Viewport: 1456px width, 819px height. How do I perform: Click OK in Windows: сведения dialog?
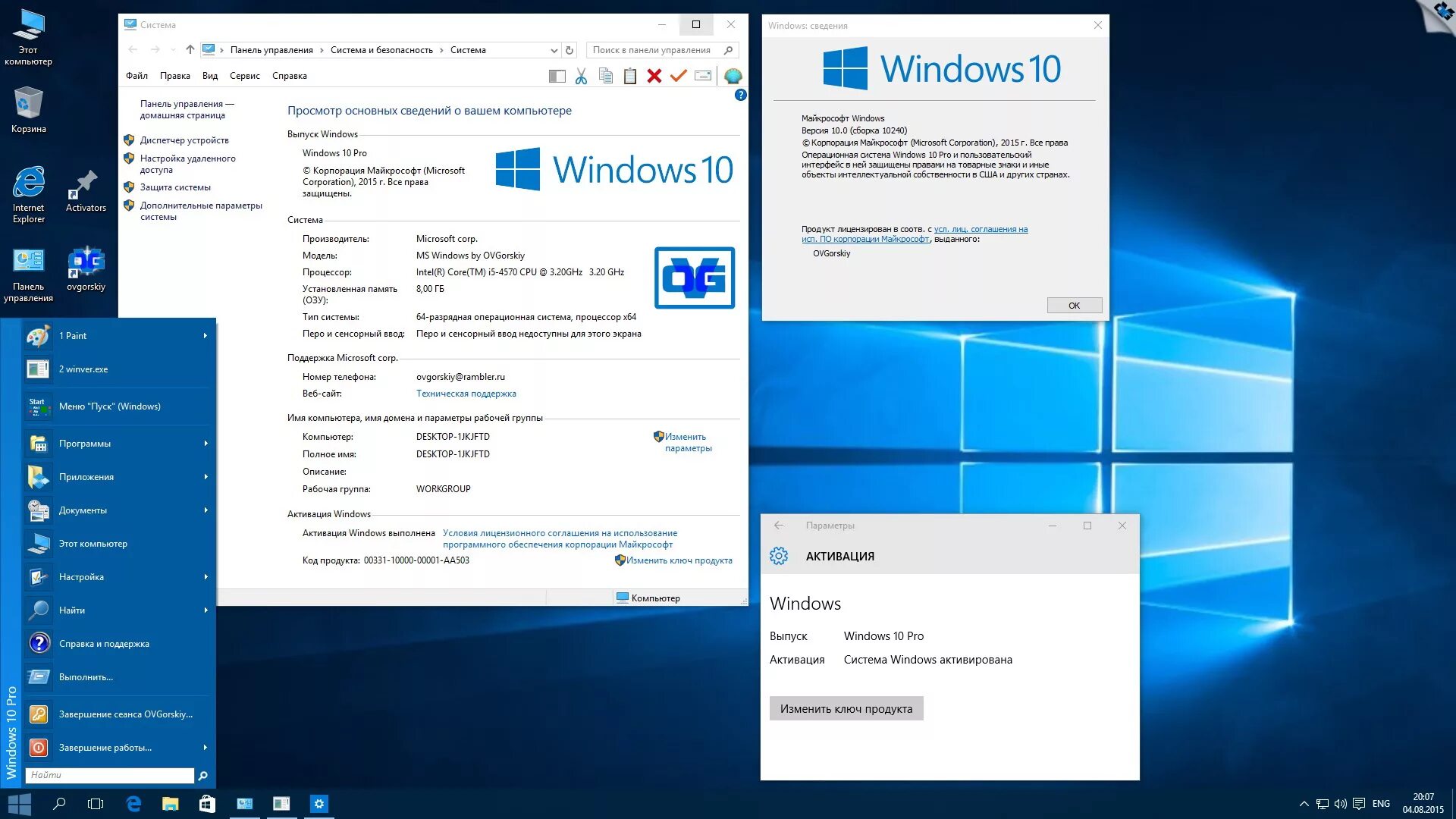coord(1074,306)
